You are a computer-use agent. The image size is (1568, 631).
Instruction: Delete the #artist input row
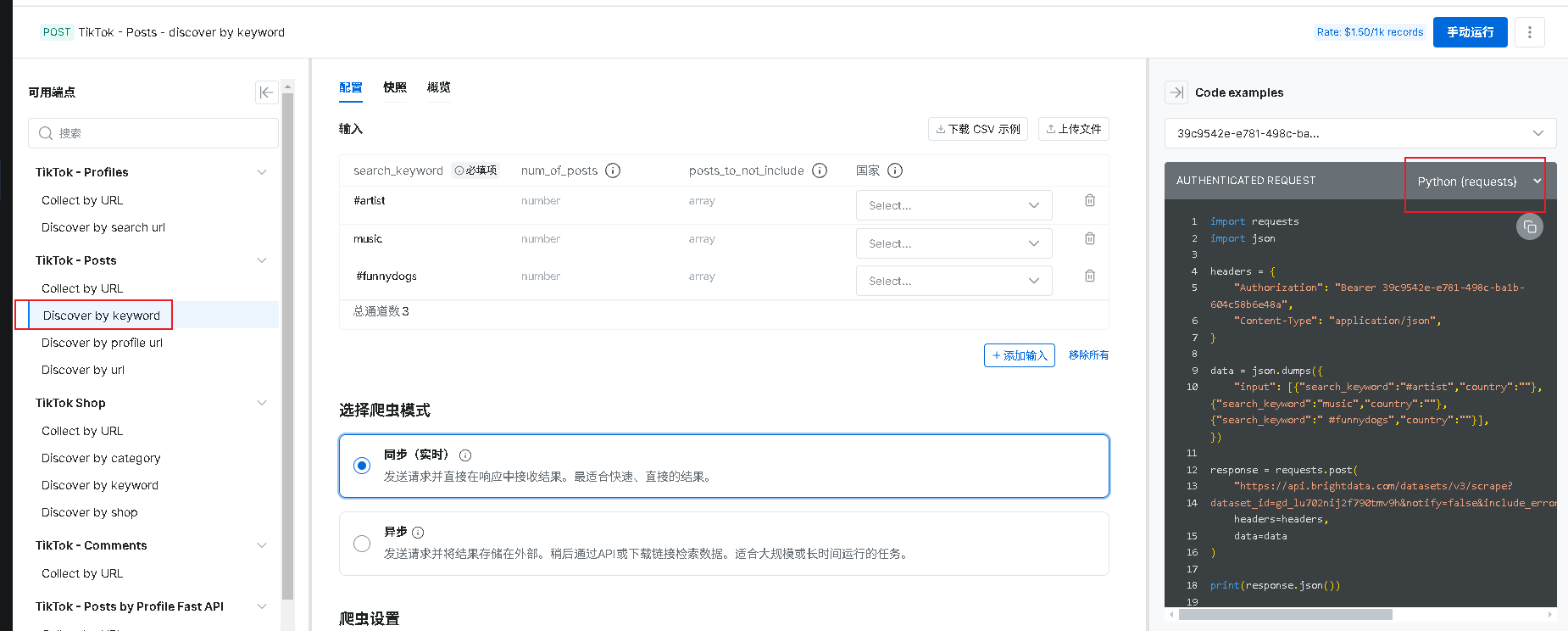1090,200
